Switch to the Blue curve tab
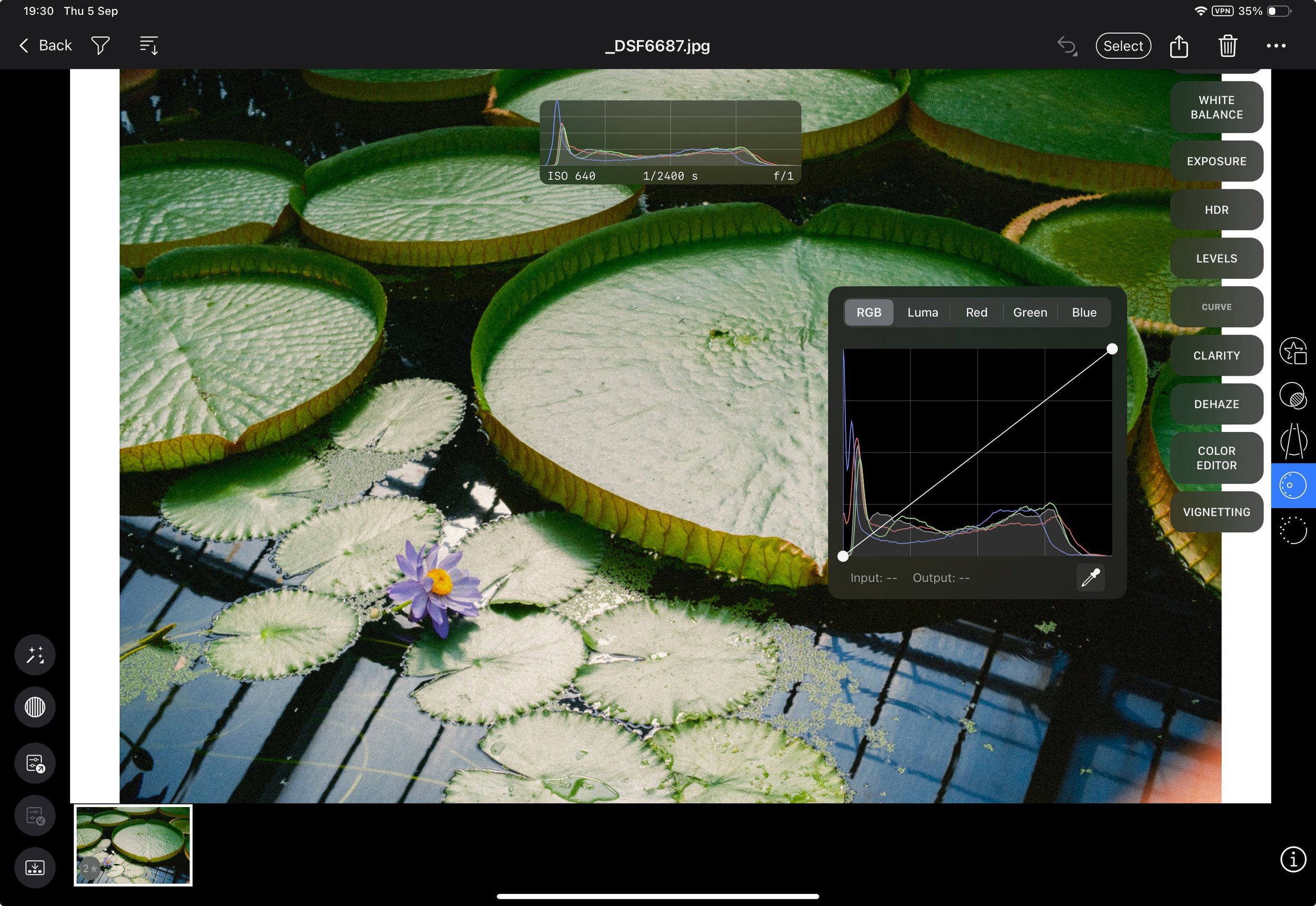 [x=1084, y=312]
